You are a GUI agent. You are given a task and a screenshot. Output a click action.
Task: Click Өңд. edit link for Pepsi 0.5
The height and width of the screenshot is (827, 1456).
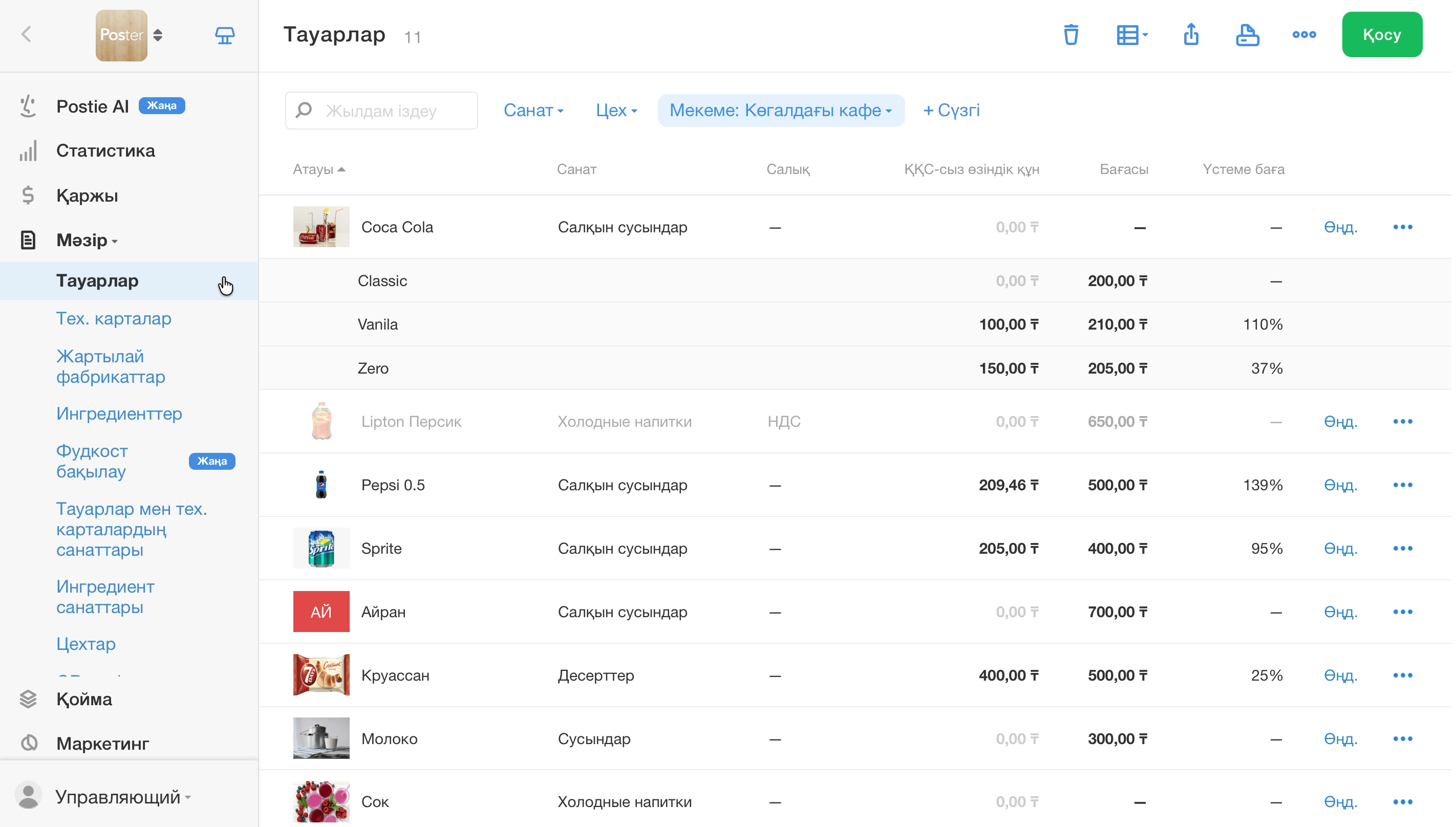[x=1341, y=485]
